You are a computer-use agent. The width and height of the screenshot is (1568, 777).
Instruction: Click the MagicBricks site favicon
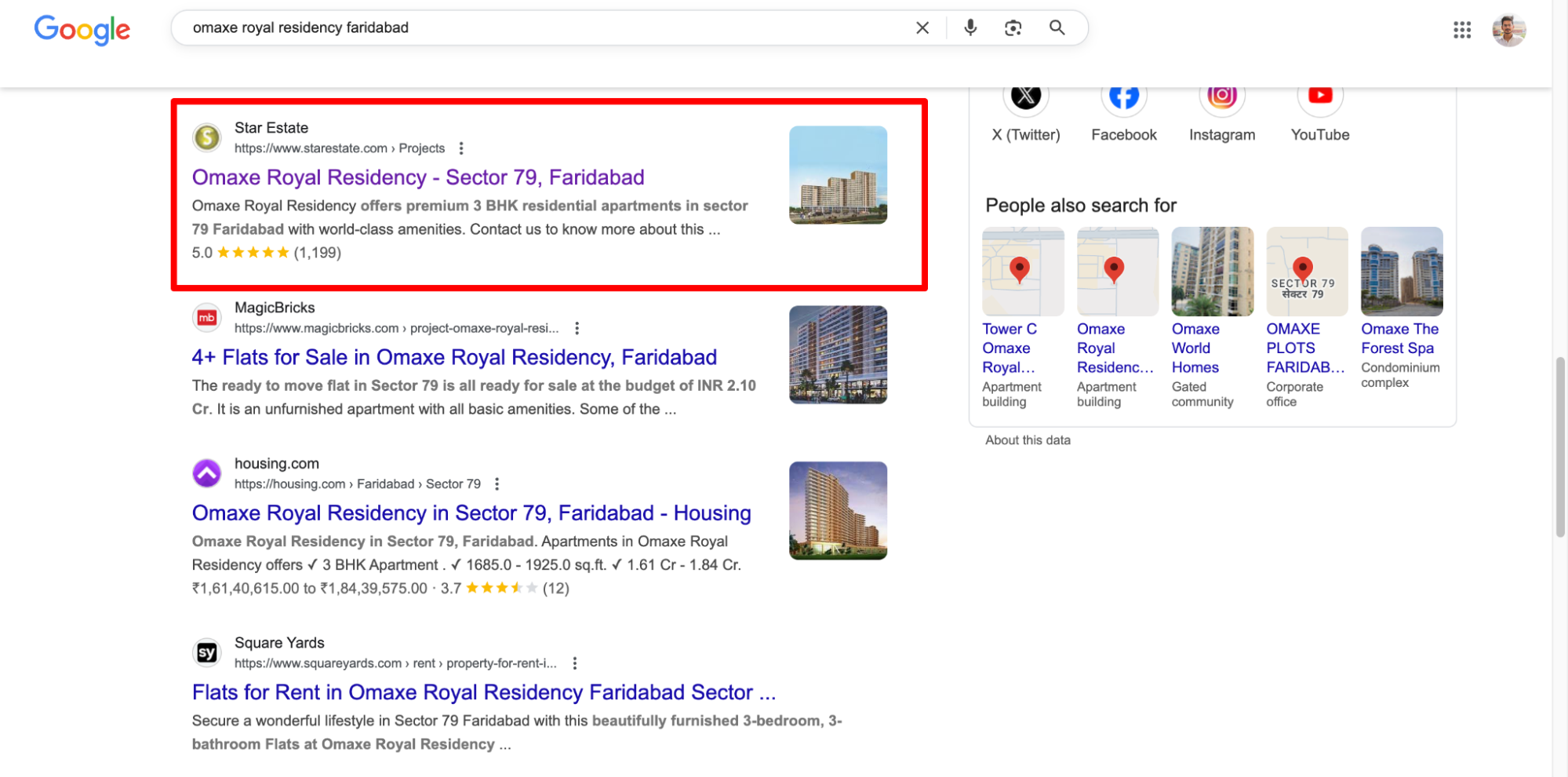207,317
